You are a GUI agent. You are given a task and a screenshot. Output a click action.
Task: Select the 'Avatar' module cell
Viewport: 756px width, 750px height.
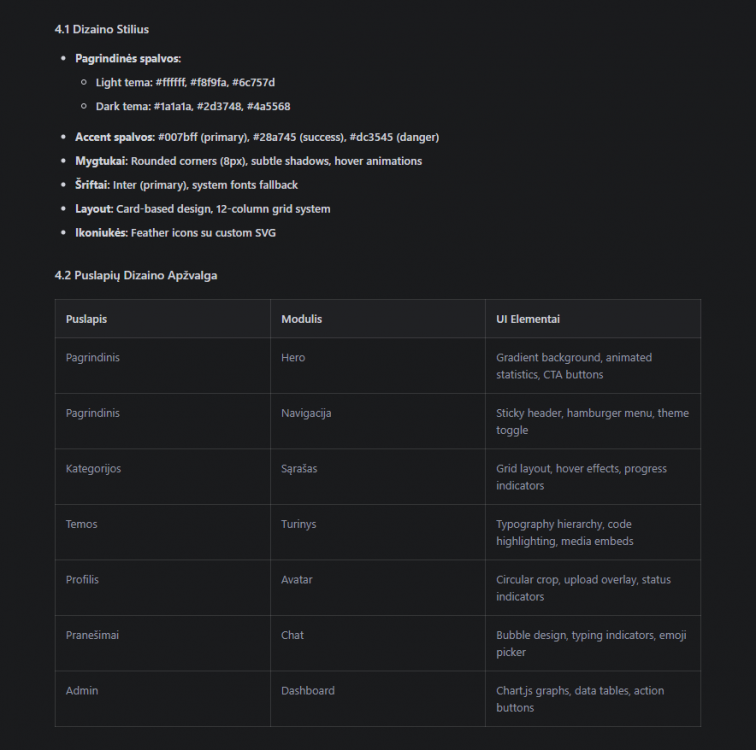click(378, 588)
